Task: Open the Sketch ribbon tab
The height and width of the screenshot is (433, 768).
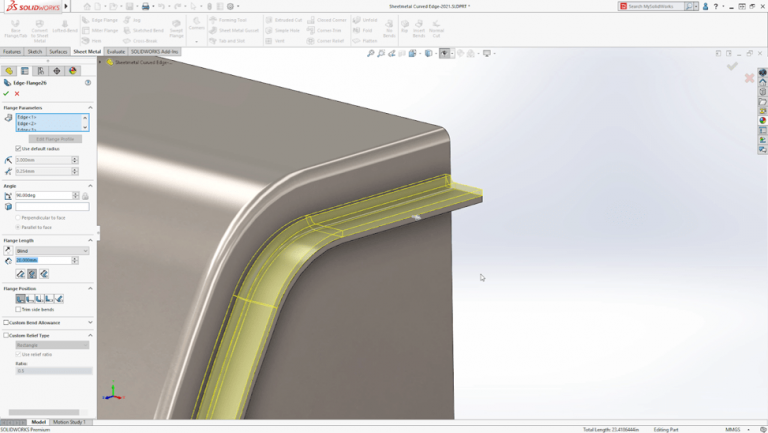Action: (x=35, y=51)
